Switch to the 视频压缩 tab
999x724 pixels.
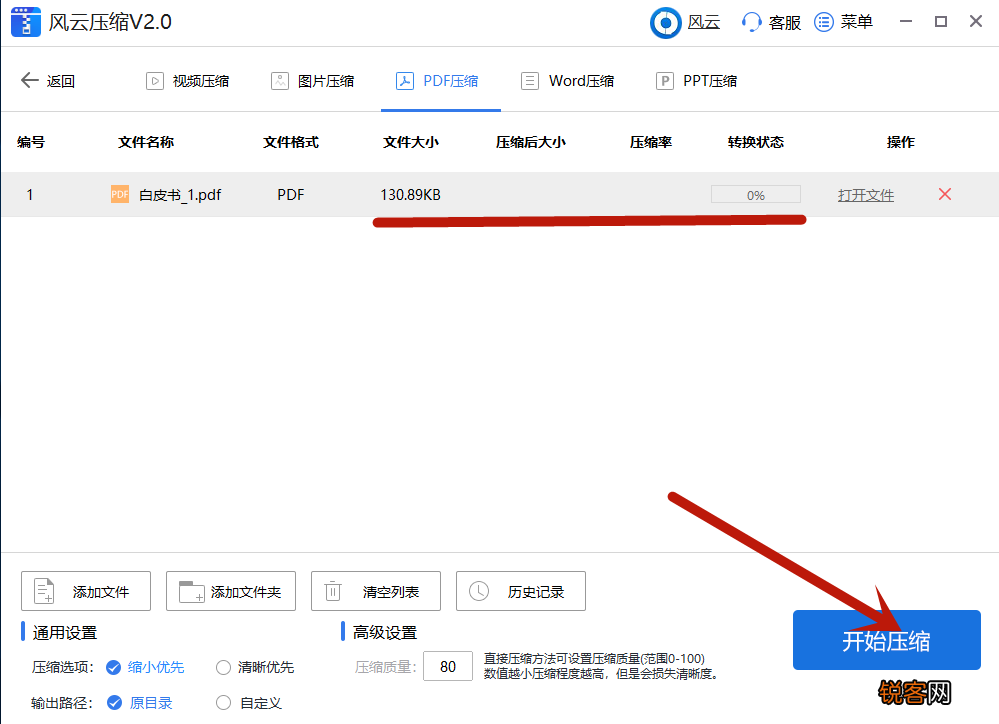(x=188, y=81)
